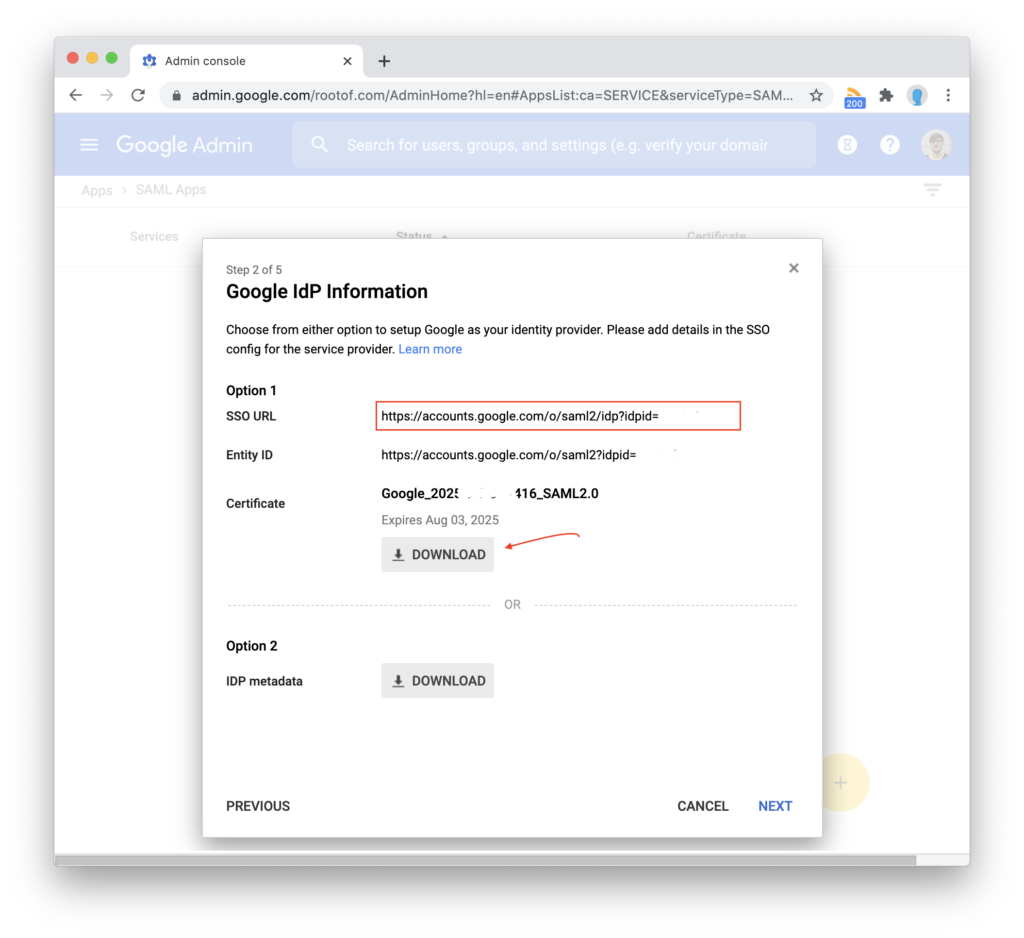The width and height of the screenshot is (1024, 938).
Task: Click the browser forward arrow
Action: point(107,95)
